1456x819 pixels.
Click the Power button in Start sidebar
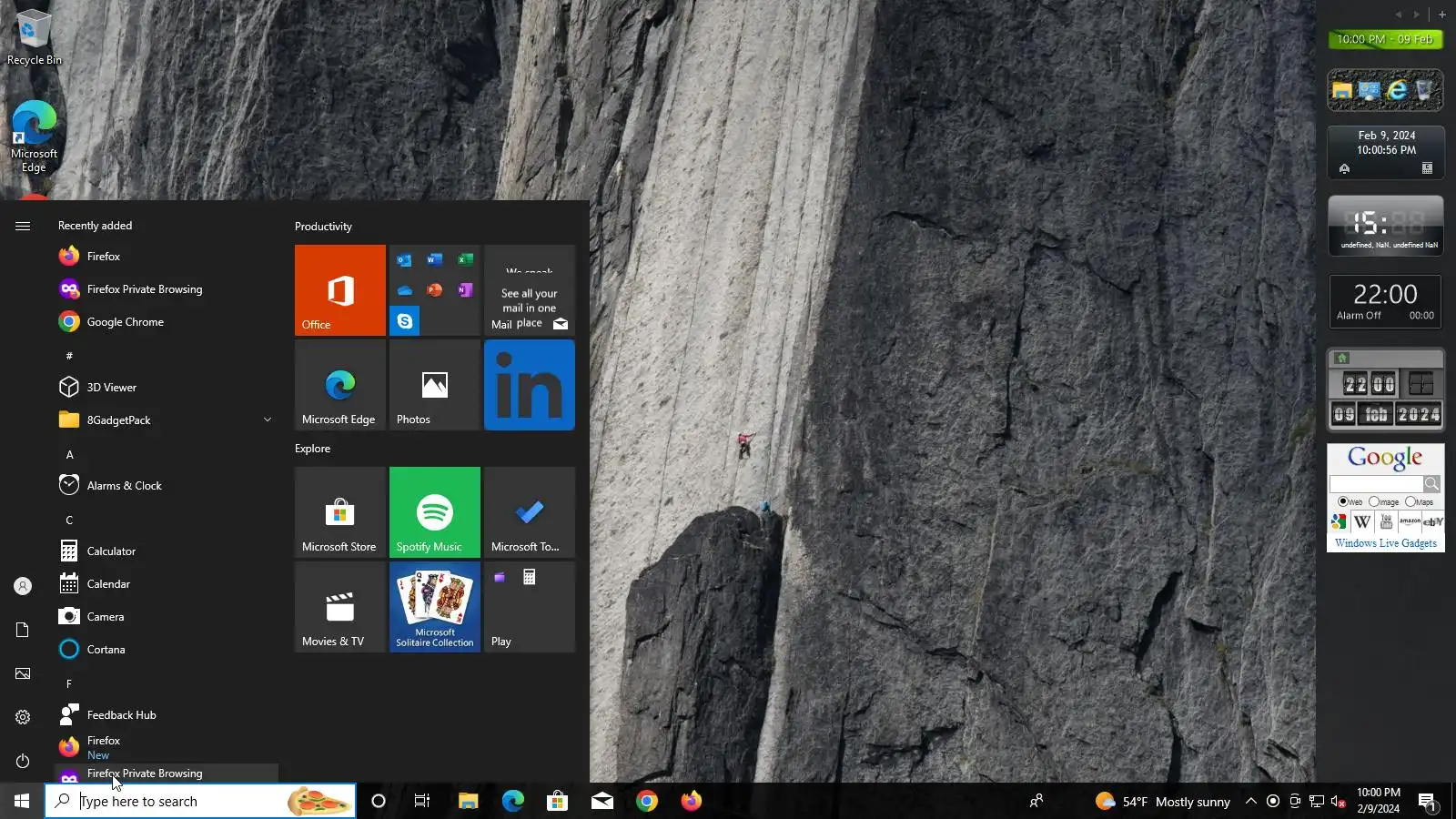[x=23, y=761]
